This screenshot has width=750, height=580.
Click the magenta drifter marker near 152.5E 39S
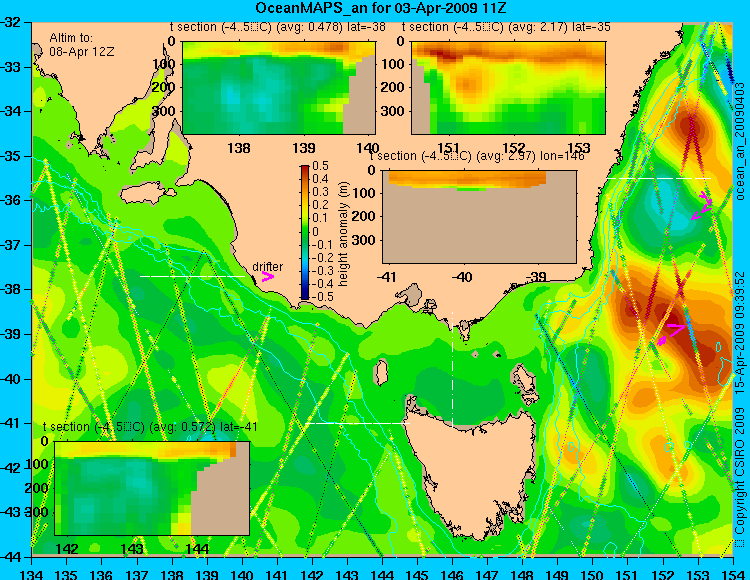coord(672,333)
